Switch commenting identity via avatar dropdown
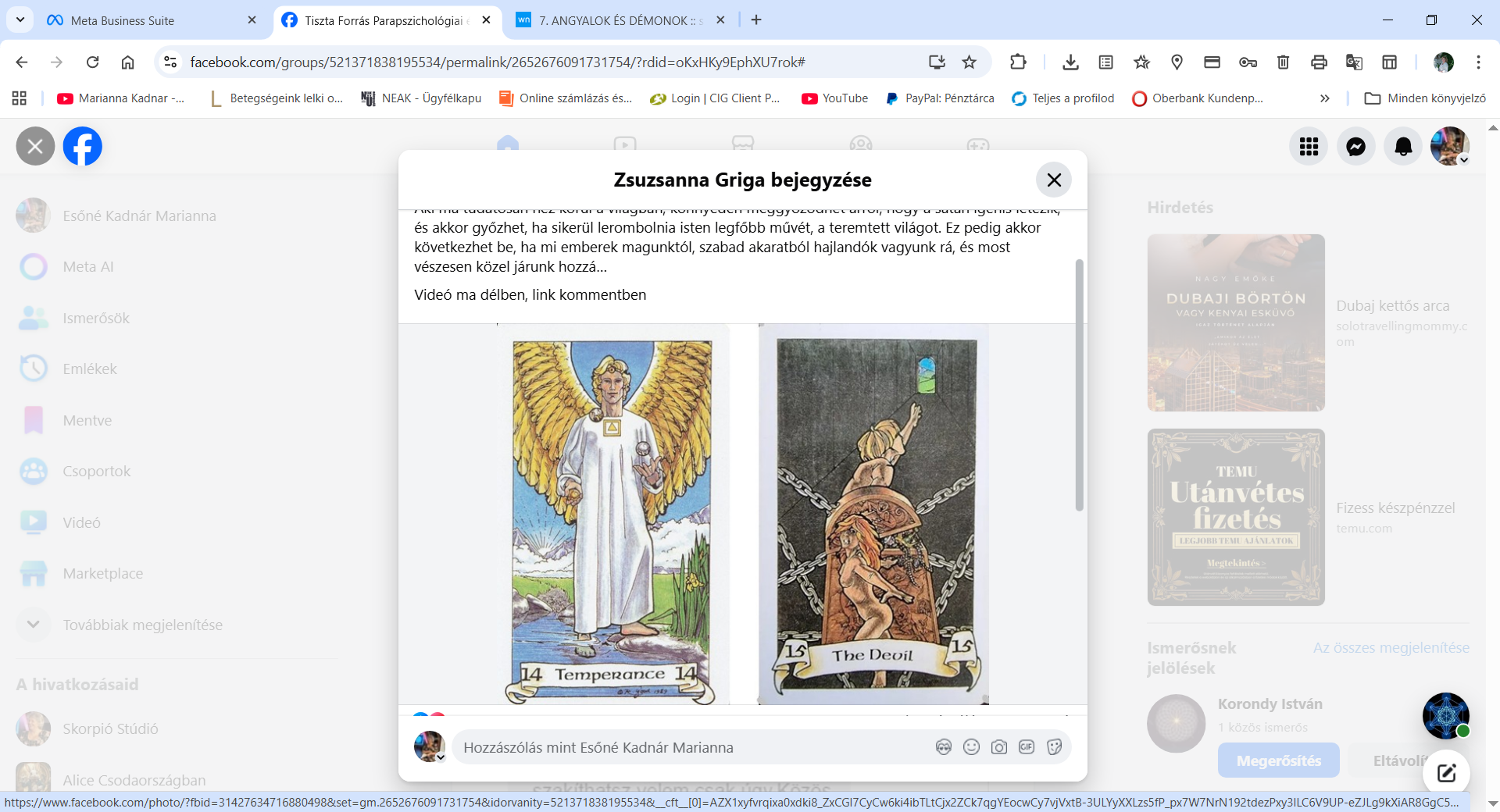Viewport: 1500px width, 812px height. [x=430, y=747]
